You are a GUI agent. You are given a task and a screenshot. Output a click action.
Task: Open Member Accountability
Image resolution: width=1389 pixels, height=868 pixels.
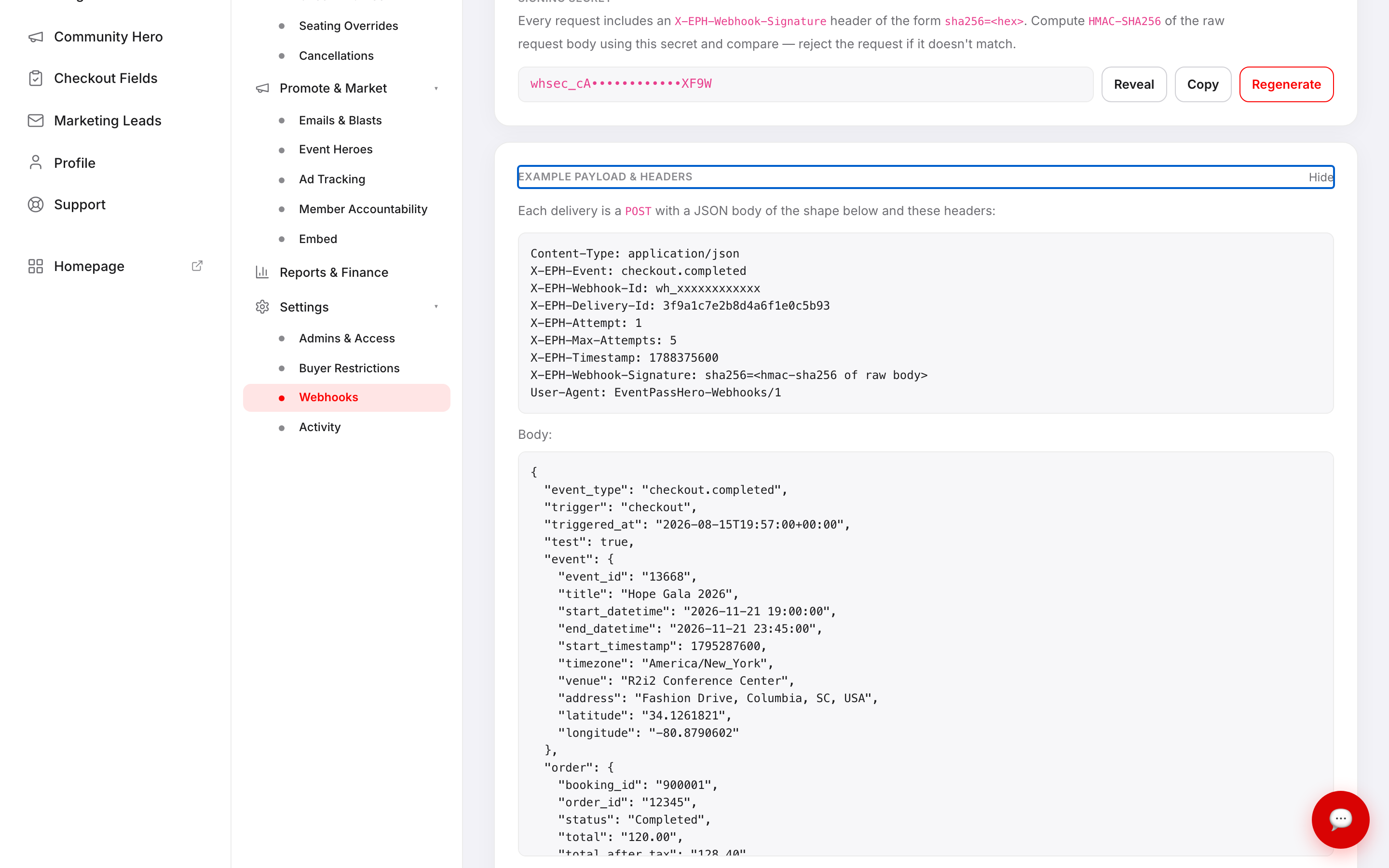click(363, 209)
